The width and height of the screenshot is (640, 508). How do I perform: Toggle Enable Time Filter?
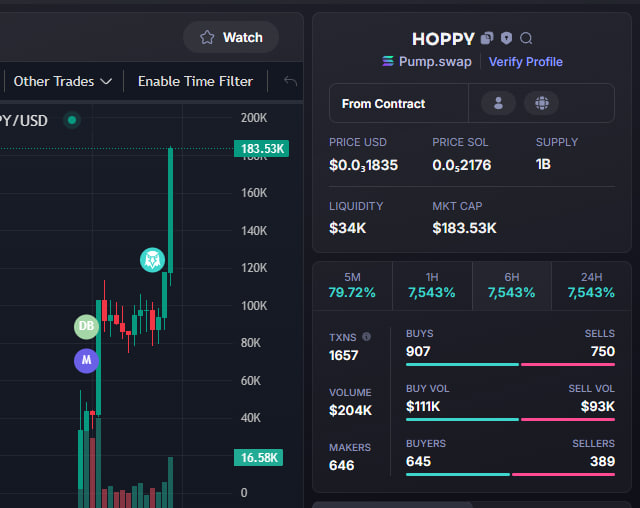[x=195, y=81]
